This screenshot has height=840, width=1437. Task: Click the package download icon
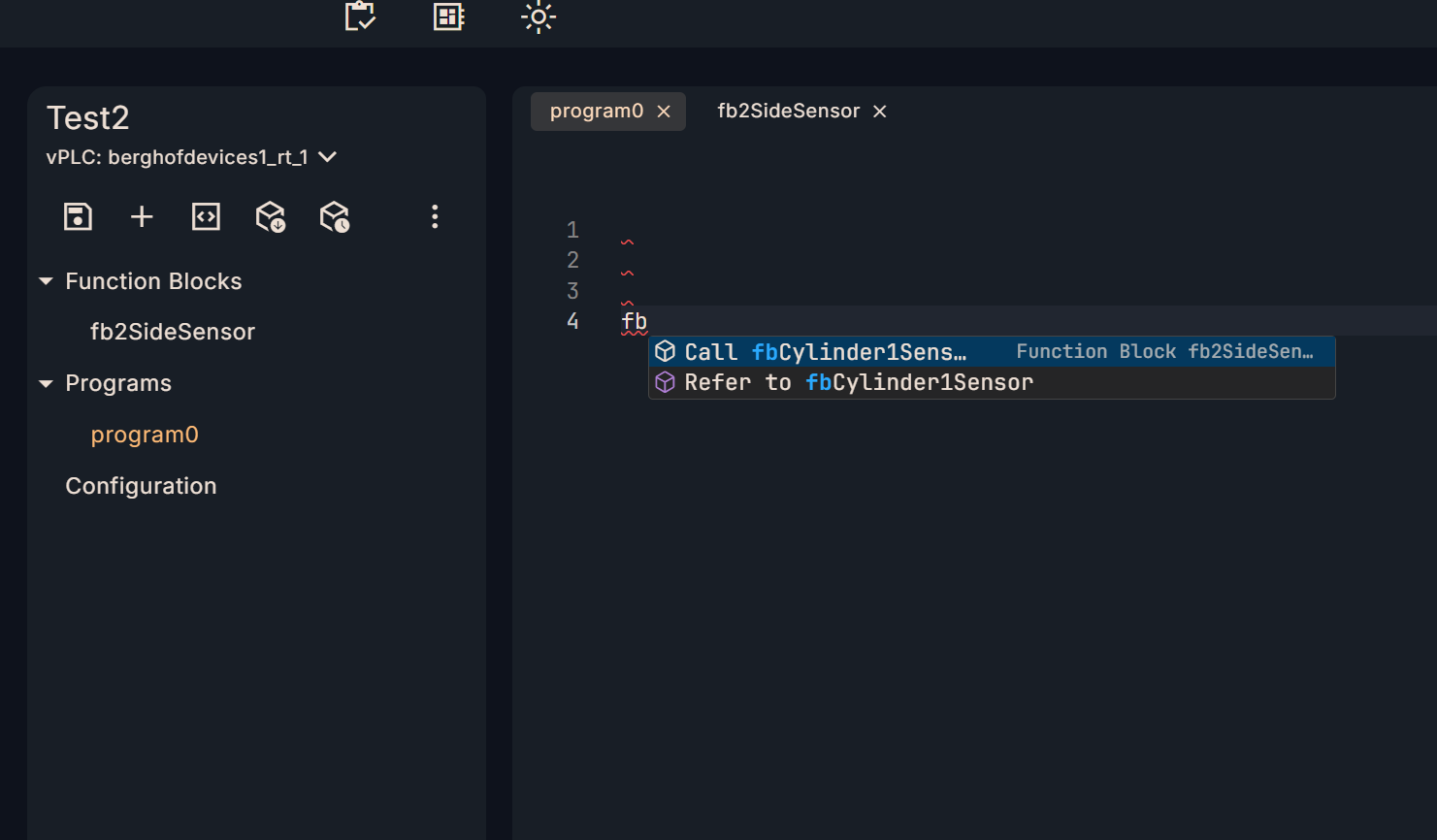(x=271, y=216)
